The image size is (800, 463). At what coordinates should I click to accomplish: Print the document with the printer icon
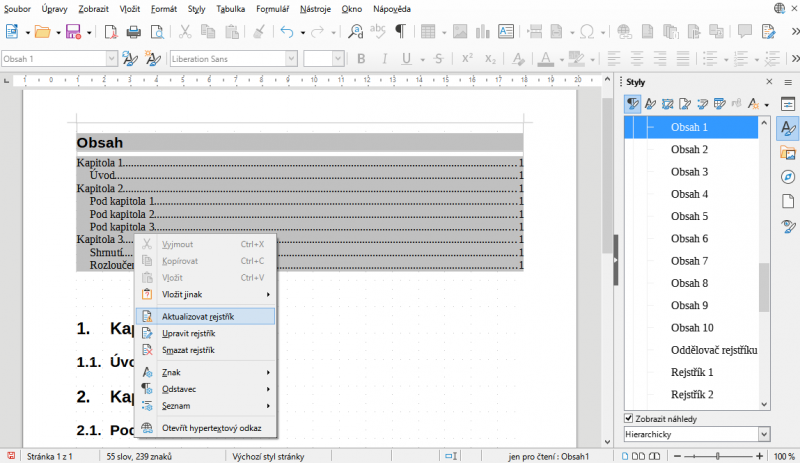(134, 32)
